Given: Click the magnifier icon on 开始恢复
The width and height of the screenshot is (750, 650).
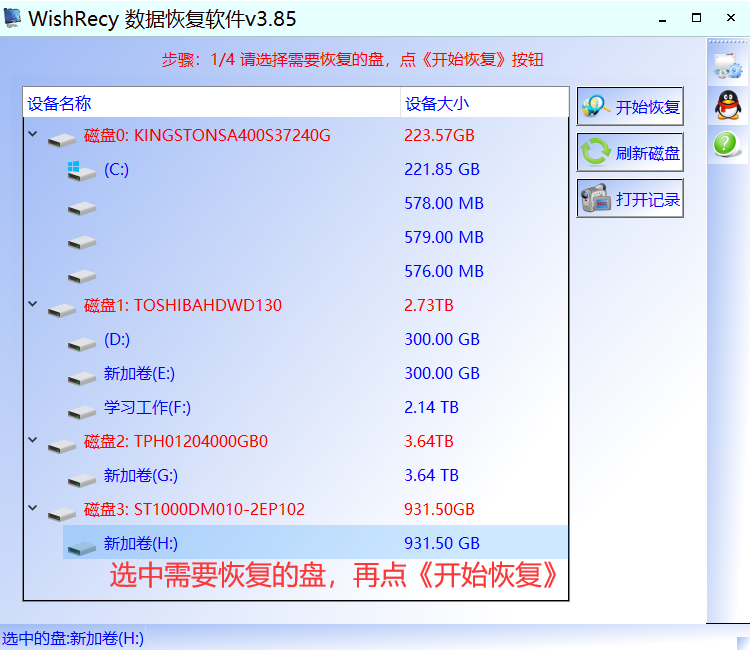Looking at the screenshot, I should (595, 106).
